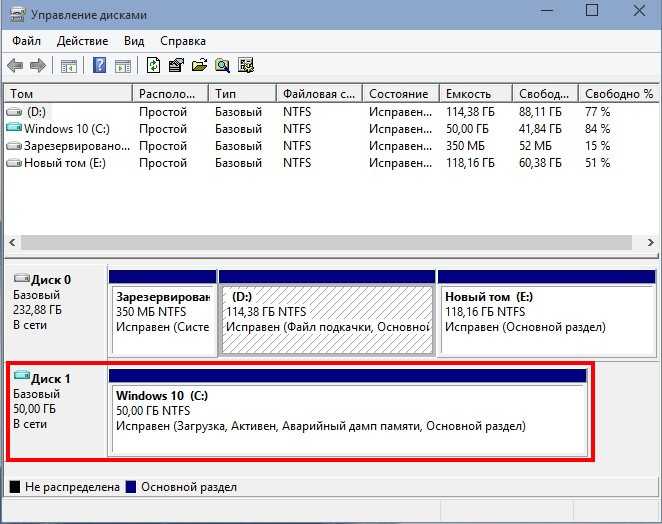Click the Refresh toolbar icon

[154, 65]
